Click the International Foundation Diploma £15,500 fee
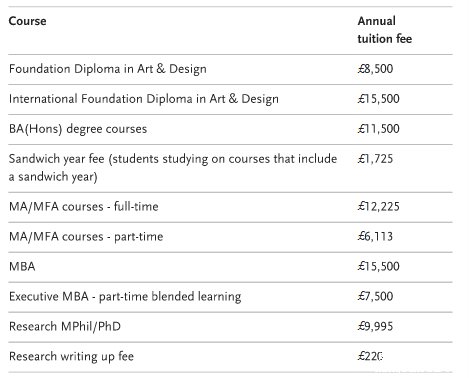 [378, 99]
